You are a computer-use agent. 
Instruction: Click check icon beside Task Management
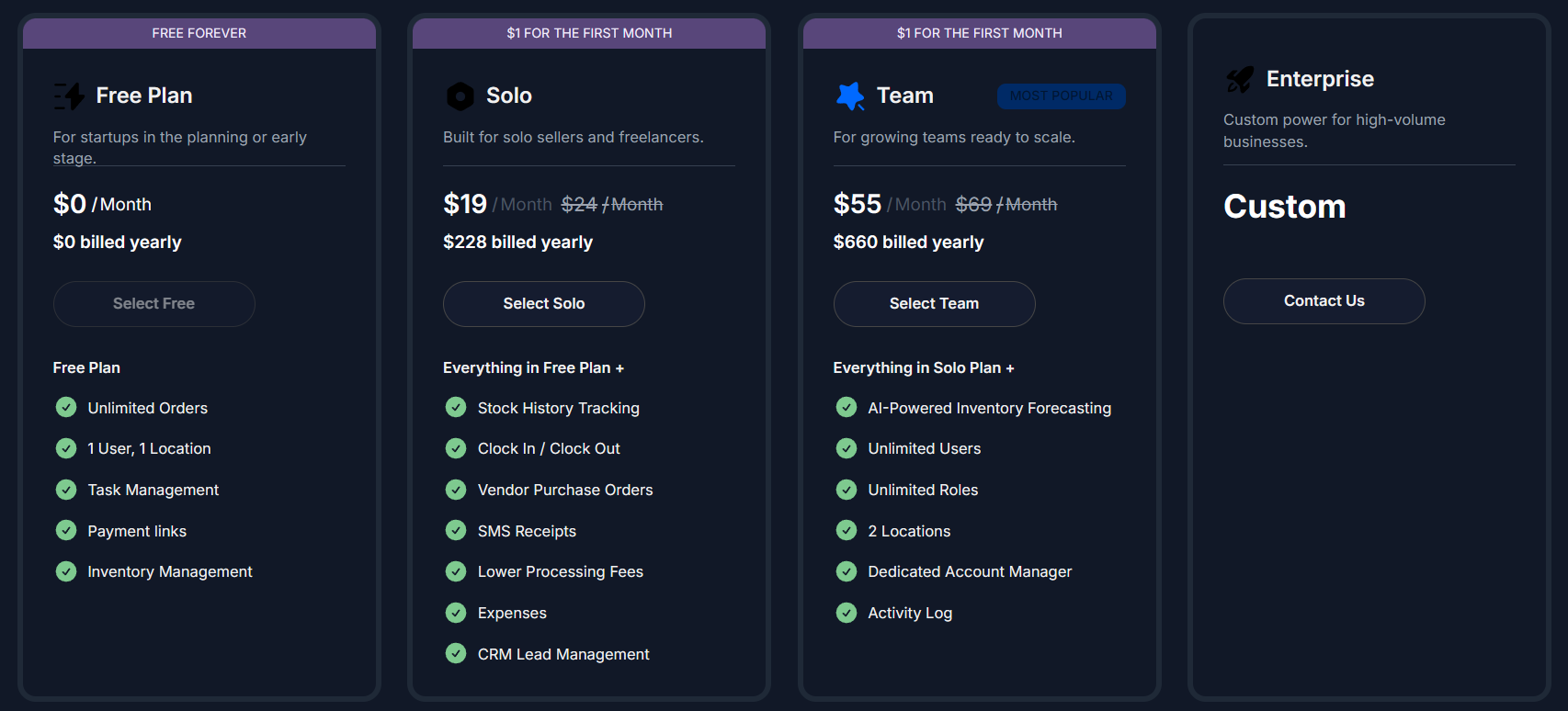coord(66,490)
